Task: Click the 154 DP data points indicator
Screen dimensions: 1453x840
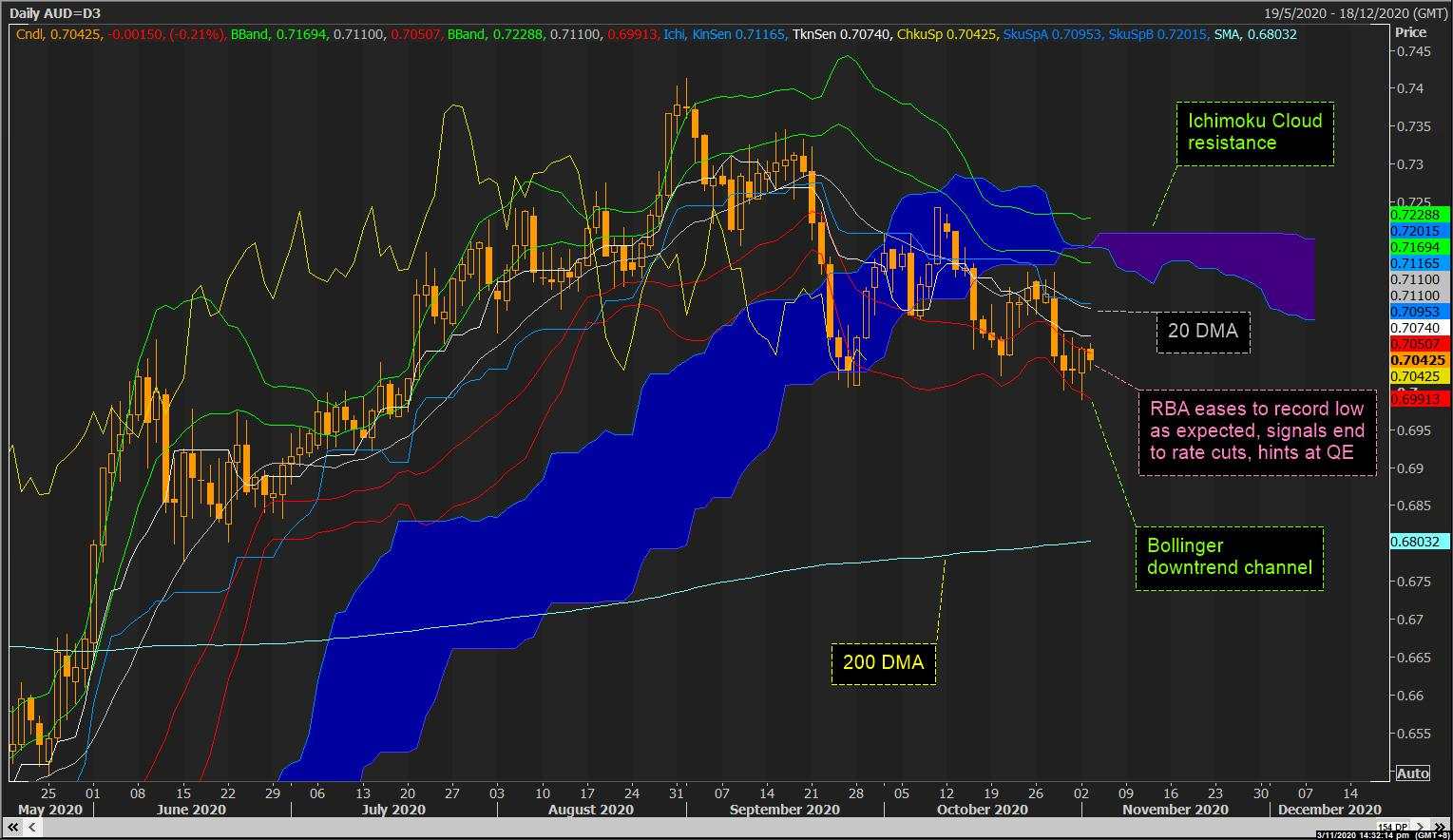Action: 1392,827
